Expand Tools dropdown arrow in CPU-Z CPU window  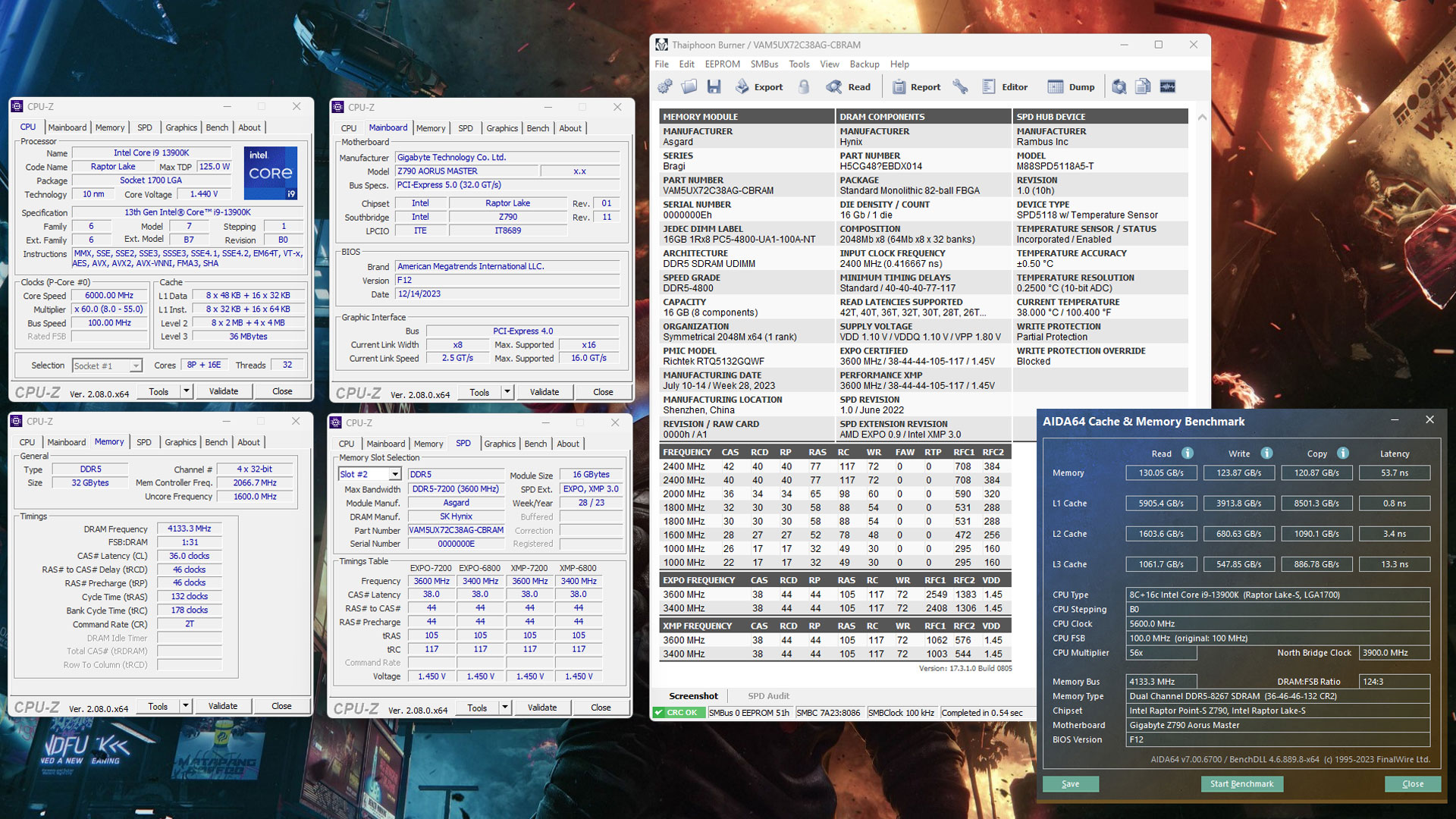(x=186, y=391)
